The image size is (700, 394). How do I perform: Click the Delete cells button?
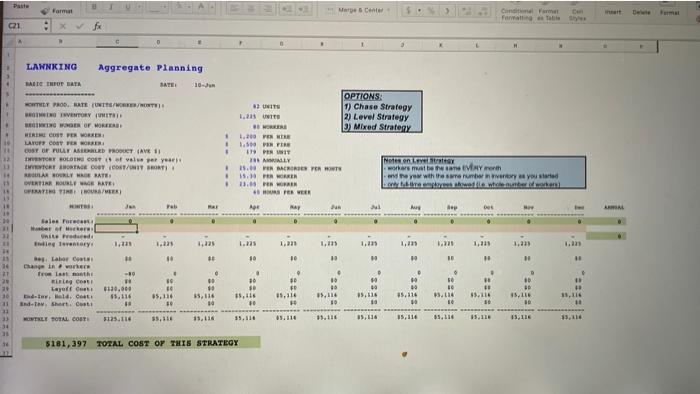click(641, 12)
